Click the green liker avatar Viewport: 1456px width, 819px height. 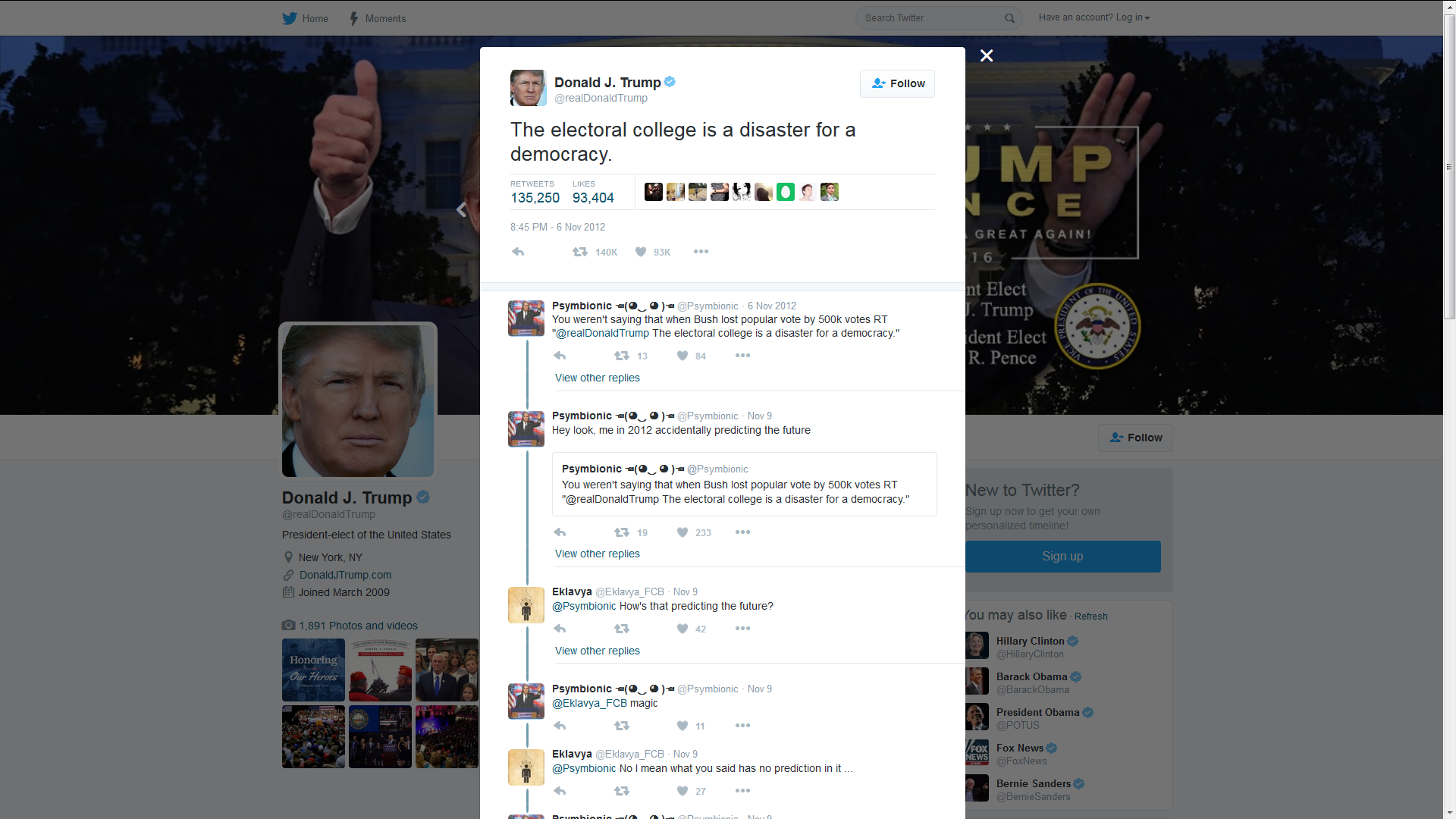(785, 192)
